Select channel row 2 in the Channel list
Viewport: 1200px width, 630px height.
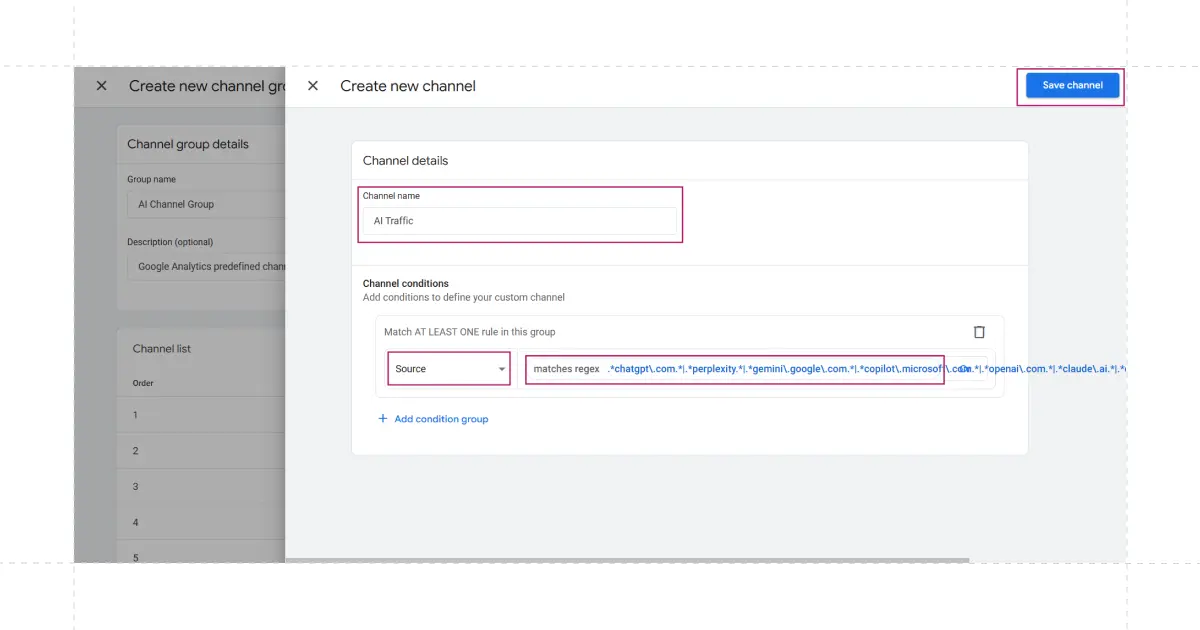[x=200, y=450]
